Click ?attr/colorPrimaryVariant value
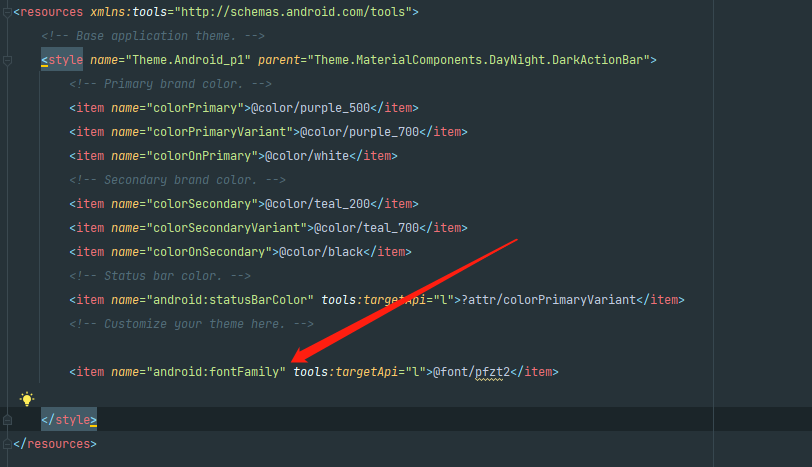 click(x=548, y=300)
